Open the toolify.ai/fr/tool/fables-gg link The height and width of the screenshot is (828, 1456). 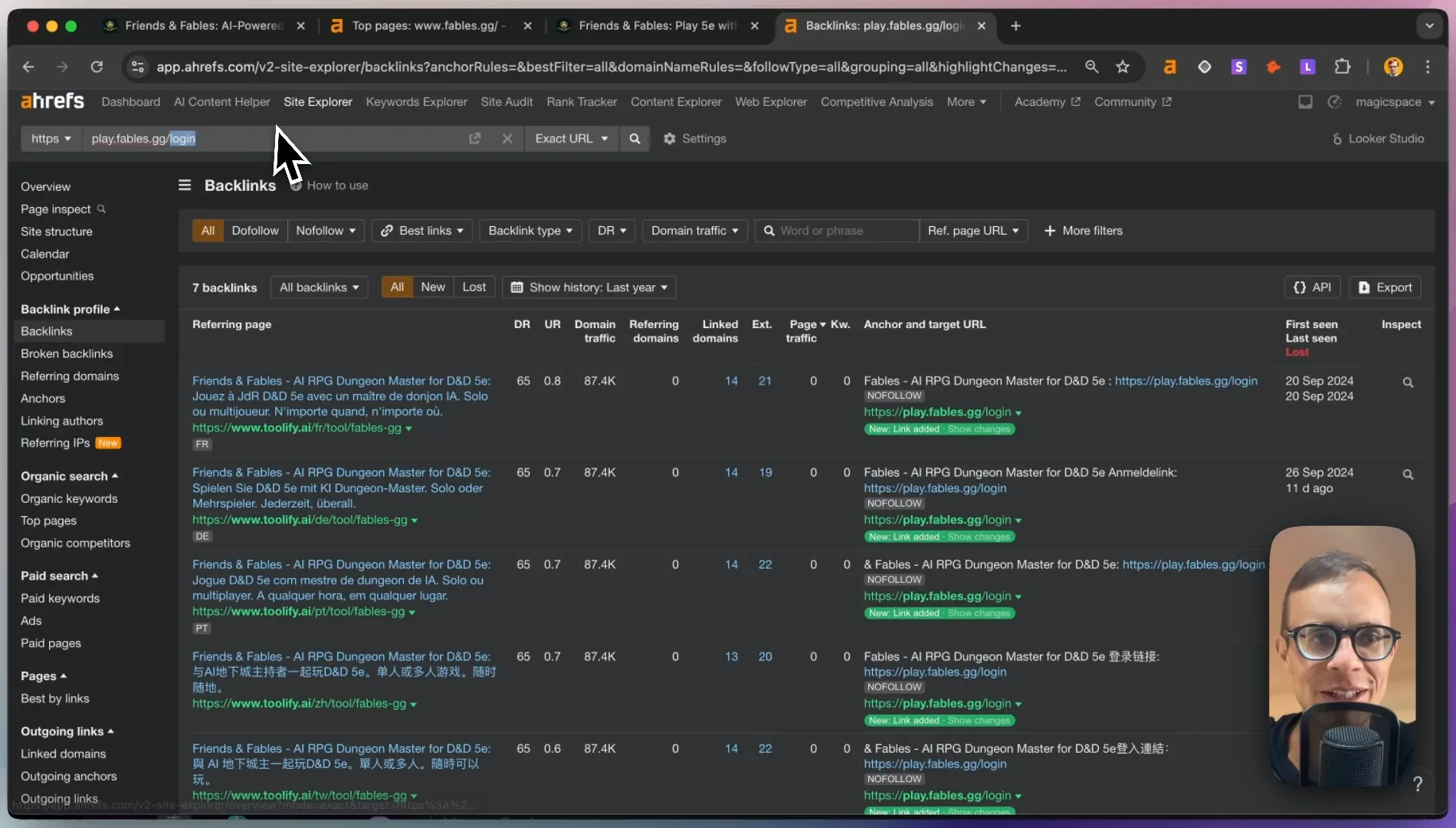(297, 428)
